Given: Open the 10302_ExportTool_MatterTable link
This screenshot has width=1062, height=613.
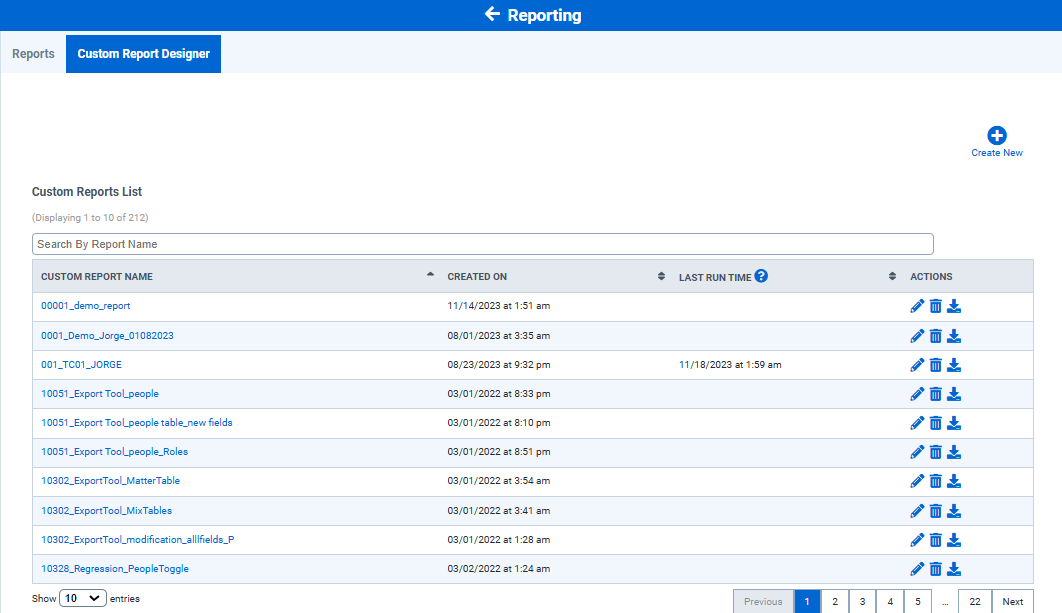Looking at the screenshot, I should coord(110,481).
